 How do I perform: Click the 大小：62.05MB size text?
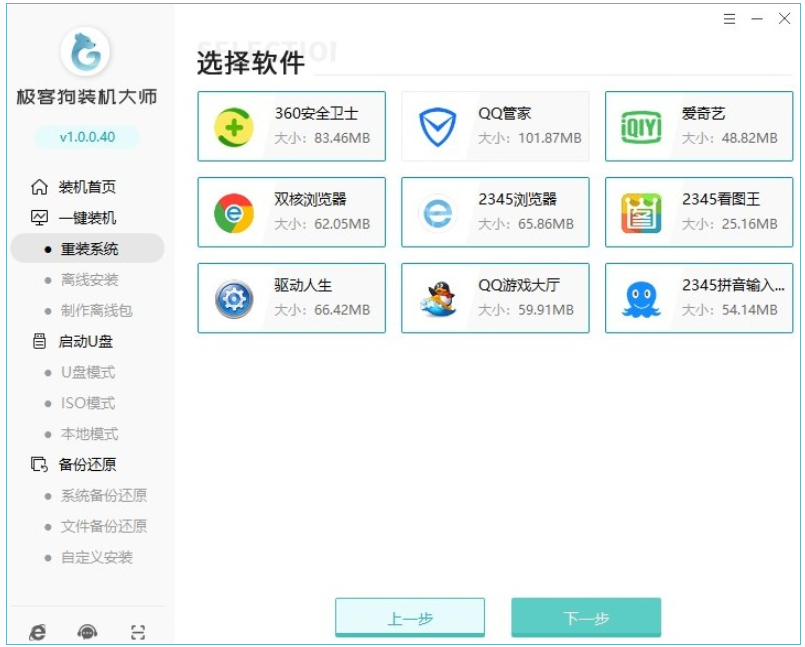pyautogui.click(x=322, y=224)
